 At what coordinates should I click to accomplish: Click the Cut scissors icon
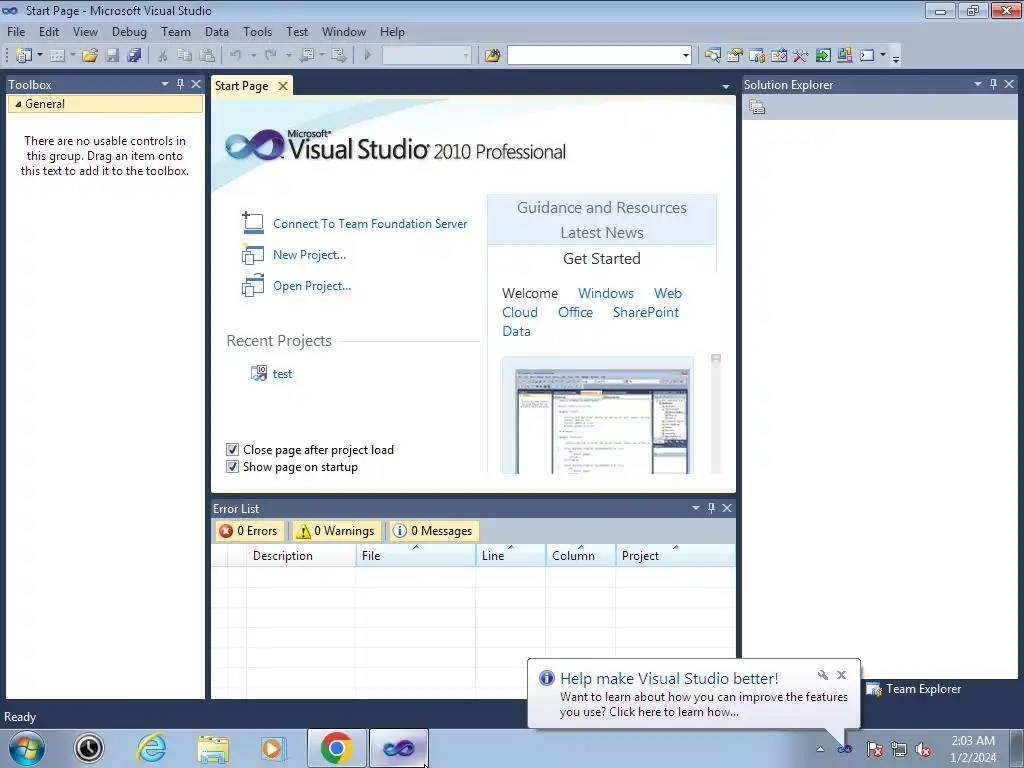point(163,56)
